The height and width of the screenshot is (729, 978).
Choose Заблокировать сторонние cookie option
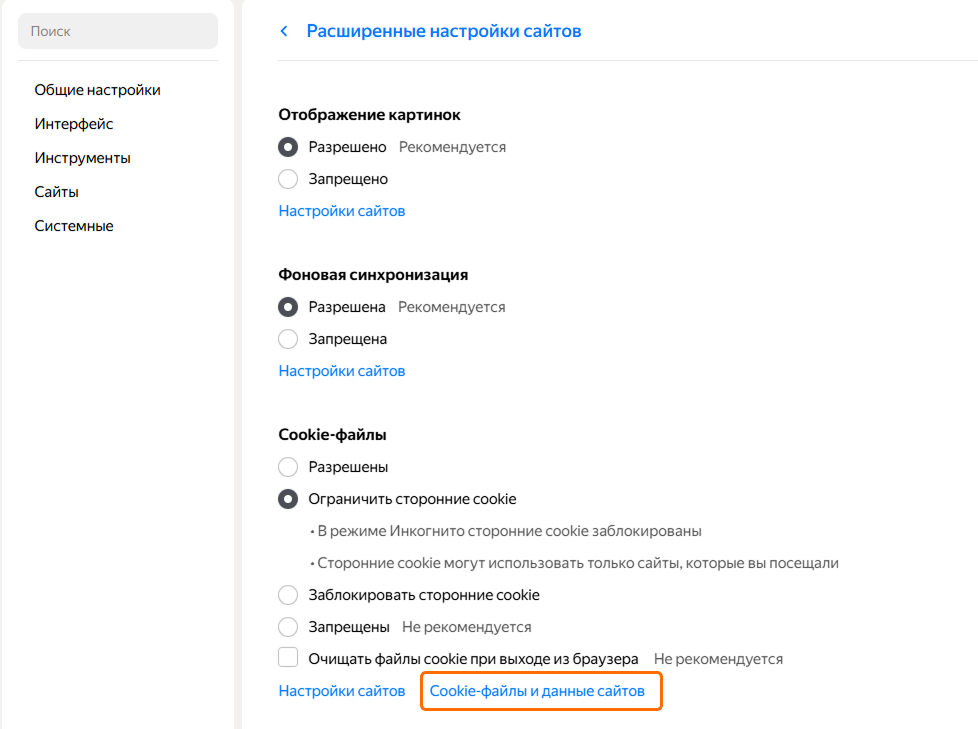point(288,595)
